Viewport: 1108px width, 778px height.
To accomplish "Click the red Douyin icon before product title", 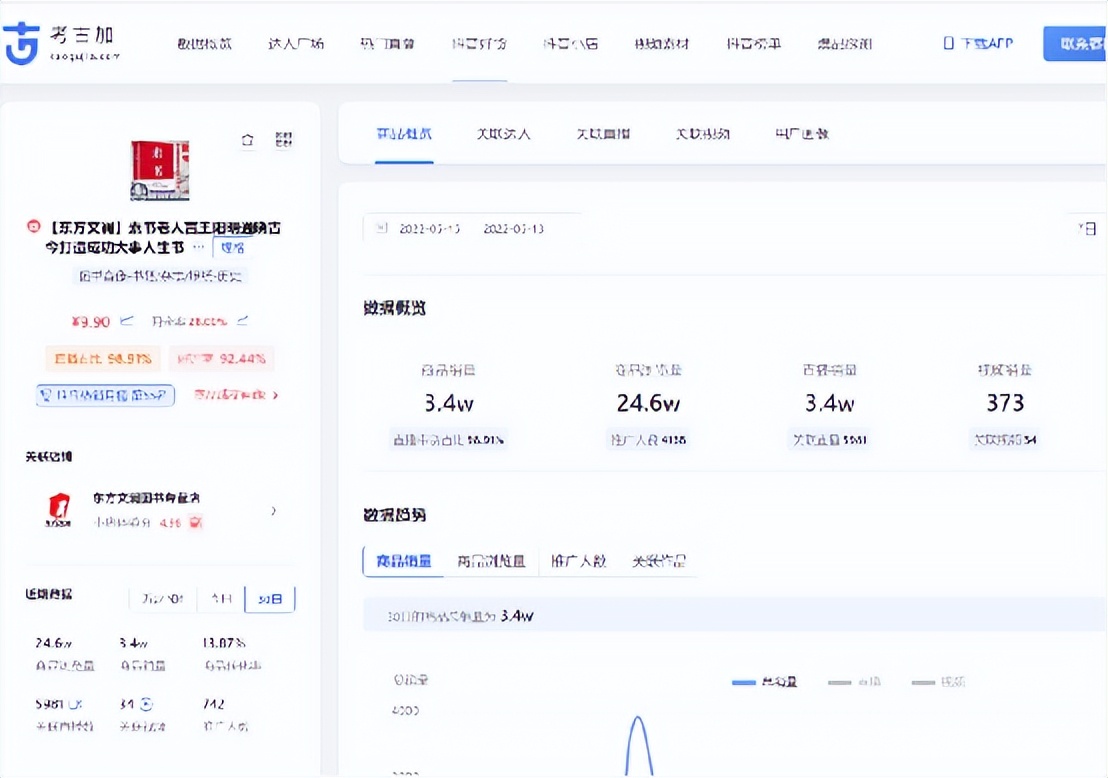I will (x=33, y=227).
